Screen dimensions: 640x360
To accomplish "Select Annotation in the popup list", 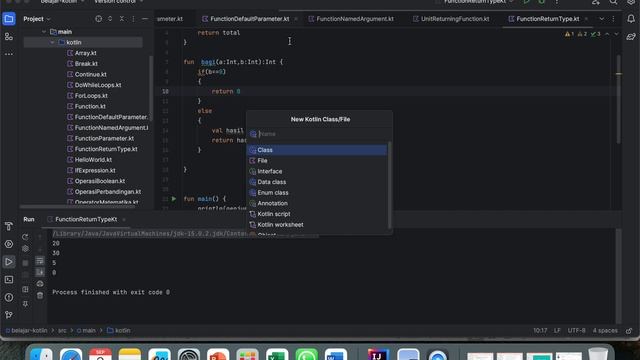I will [x=317, y=203].
